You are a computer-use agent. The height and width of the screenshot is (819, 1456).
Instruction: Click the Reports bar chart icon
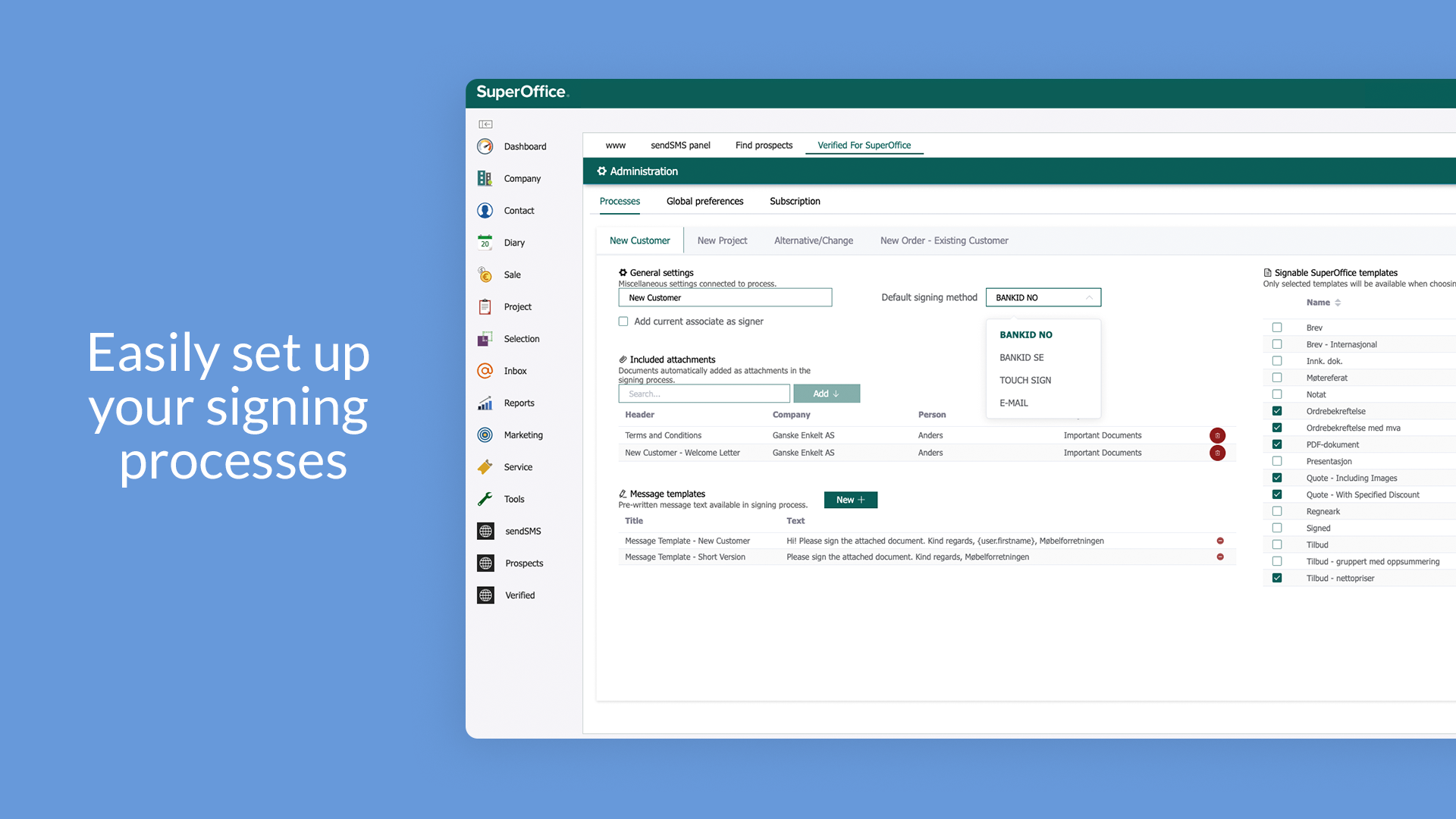pyautogui.click(x=485, y=403)
